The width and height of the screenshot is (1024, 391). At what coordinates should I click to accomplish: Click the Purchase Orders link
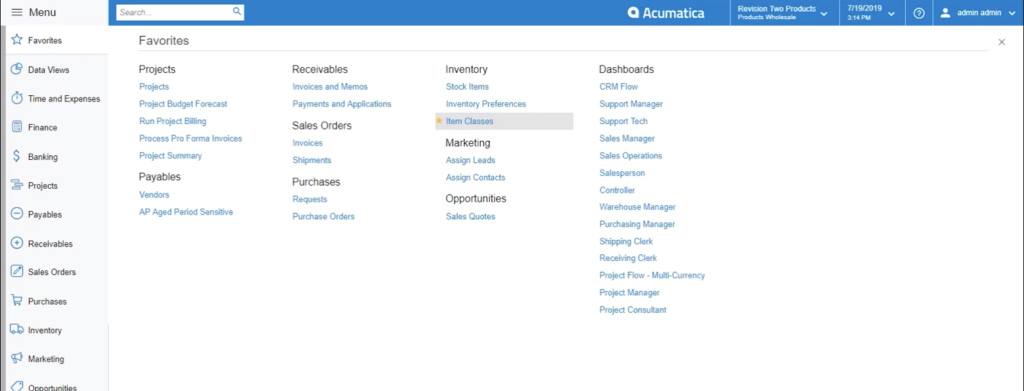pyautogui.click(x=323, y=217)
